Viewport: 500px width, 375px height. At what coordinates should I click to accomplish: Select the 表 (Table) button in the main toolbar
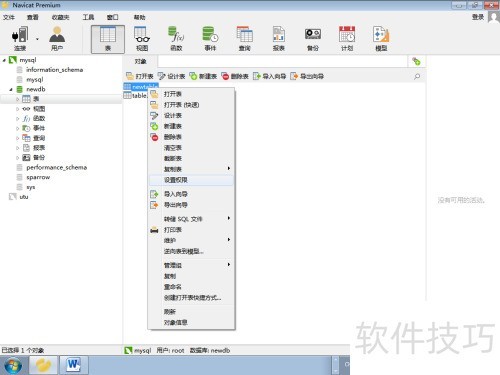point(108,39)
